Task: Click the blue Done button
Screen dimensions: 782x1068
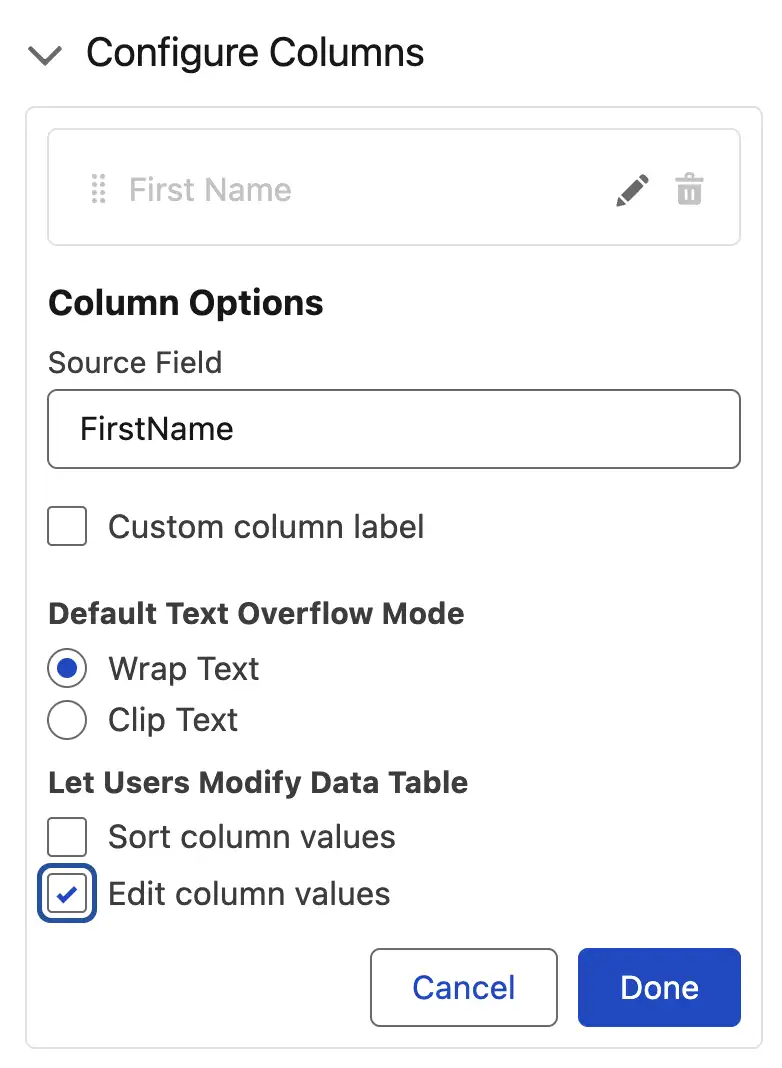Action: pyautogui.click(x=659, y=987)
